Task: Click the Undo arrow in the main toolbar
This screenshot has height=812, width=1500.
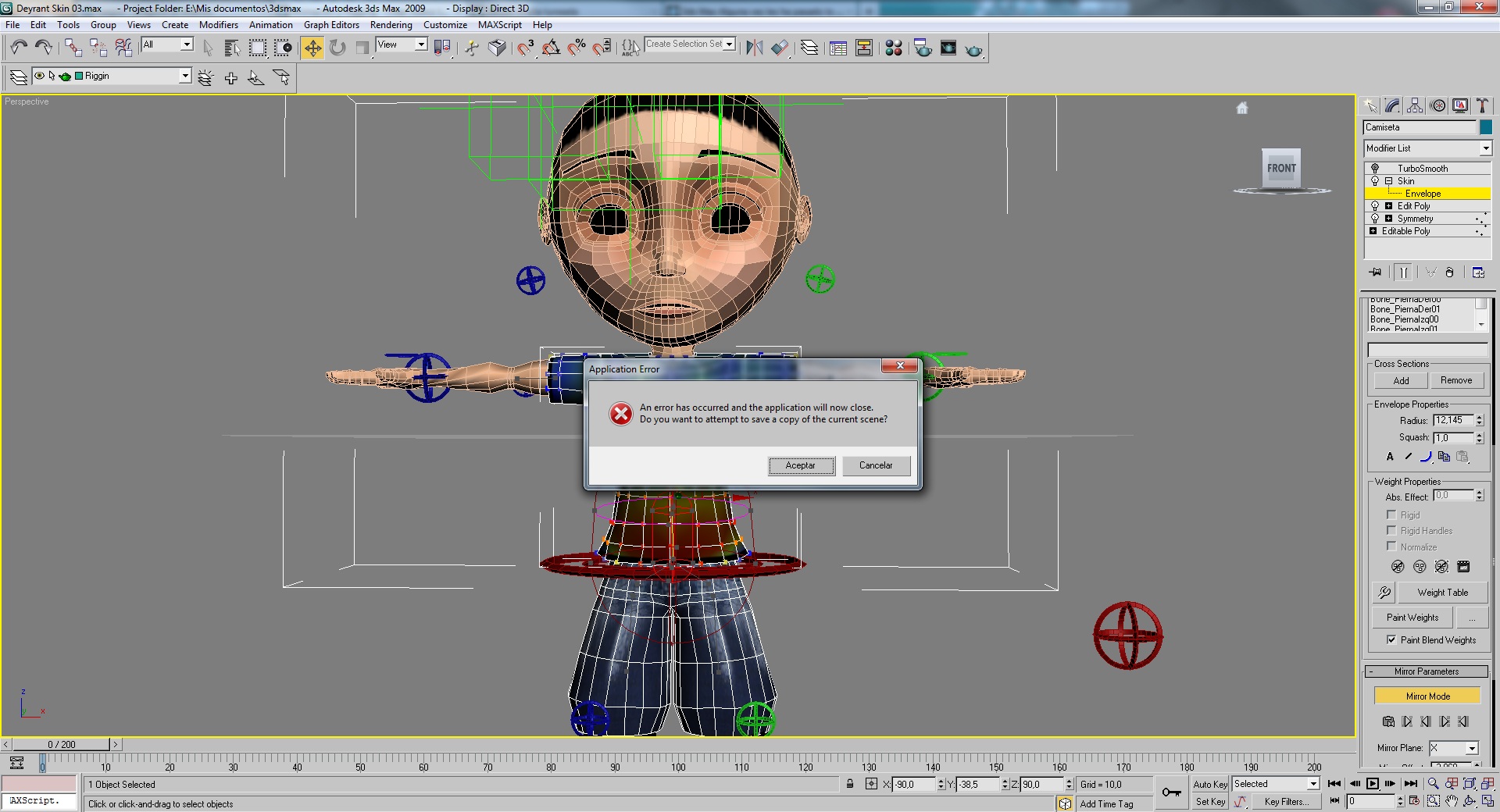Action: point(19,48)
